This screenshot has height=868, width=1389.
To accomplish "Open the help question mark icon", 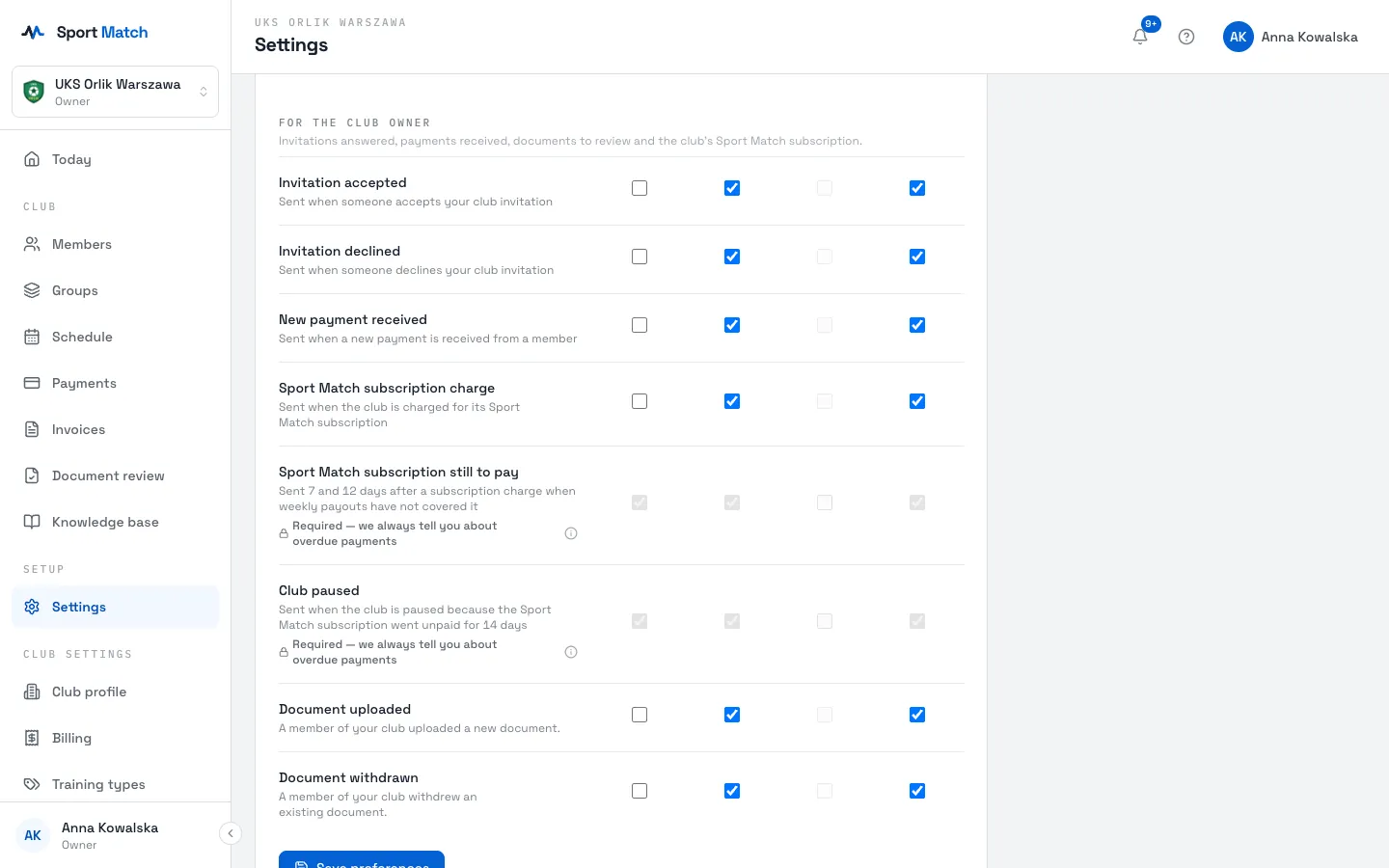I will [x=1186, y=37].
